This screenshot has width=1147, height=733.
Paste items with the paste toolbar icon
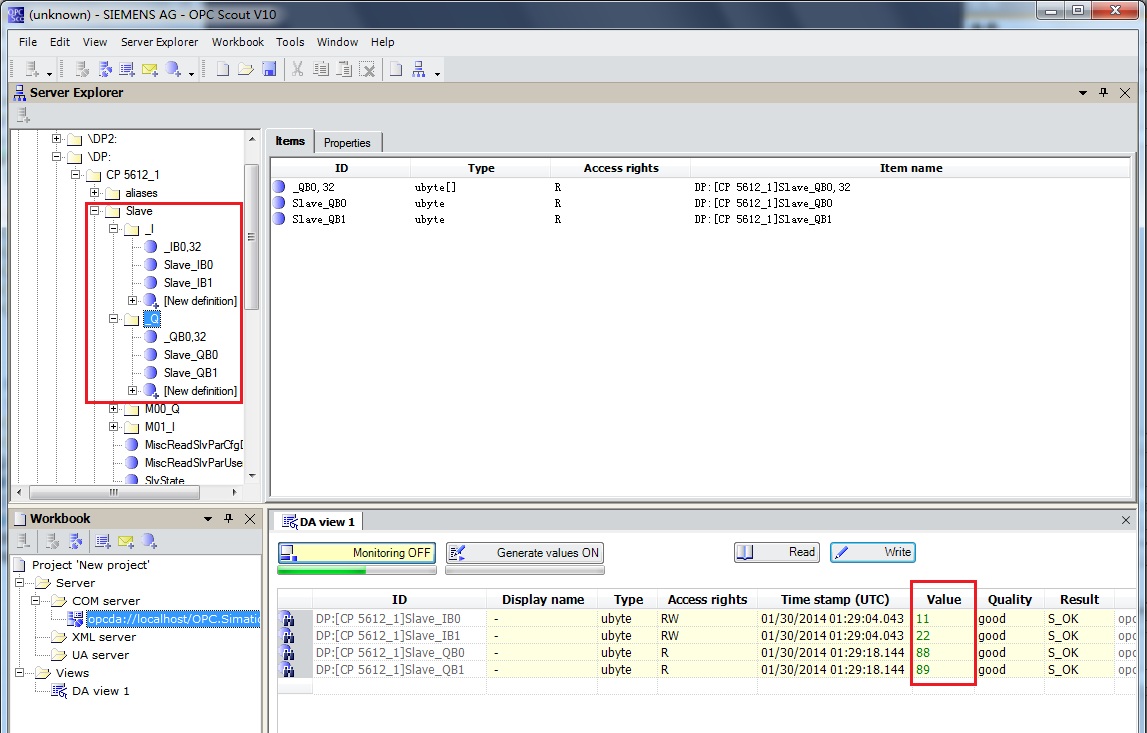click(x=345, y=68)
